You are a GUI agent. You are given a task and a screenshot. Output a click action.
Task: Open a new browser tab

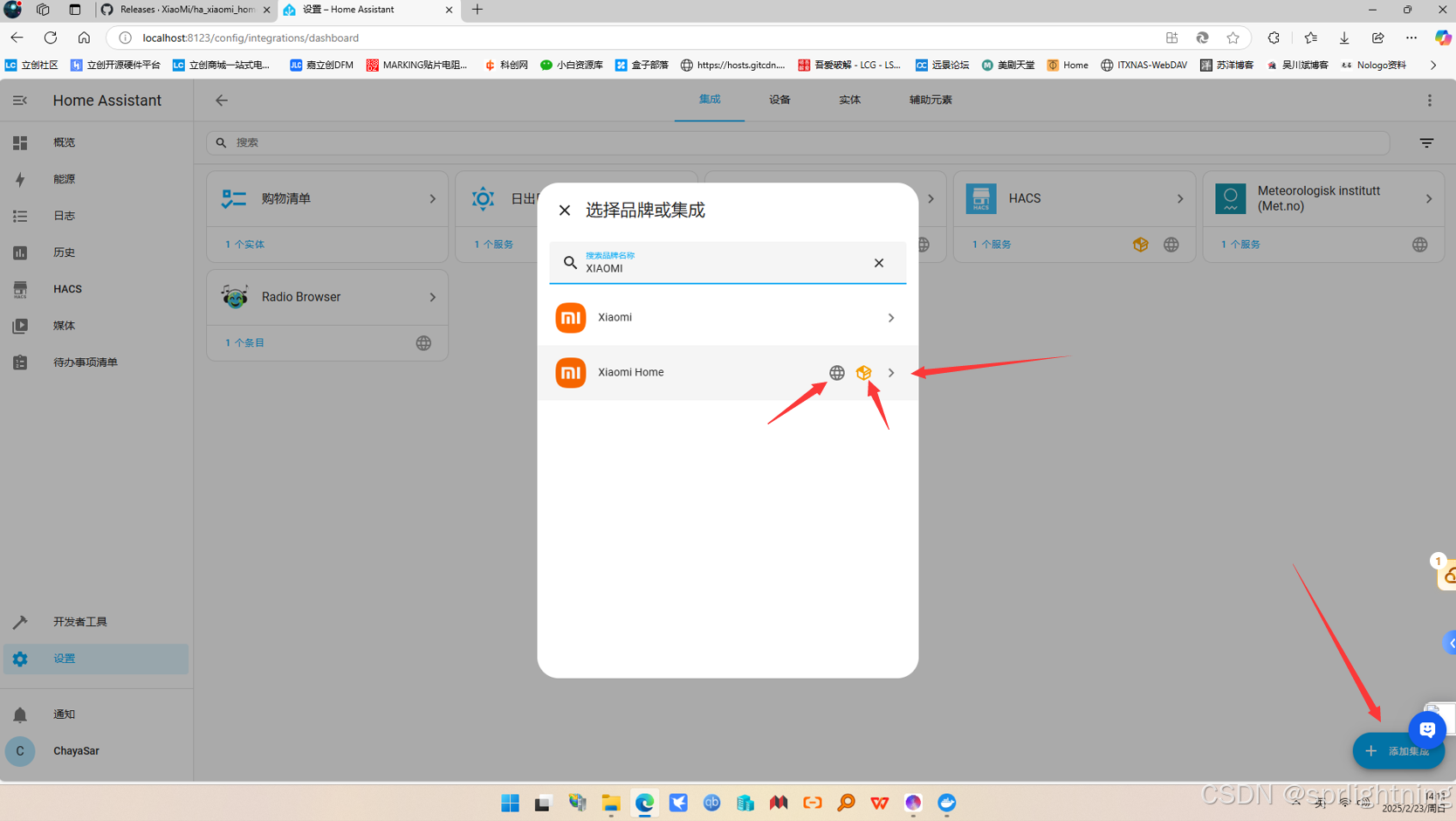click(477, 10)
